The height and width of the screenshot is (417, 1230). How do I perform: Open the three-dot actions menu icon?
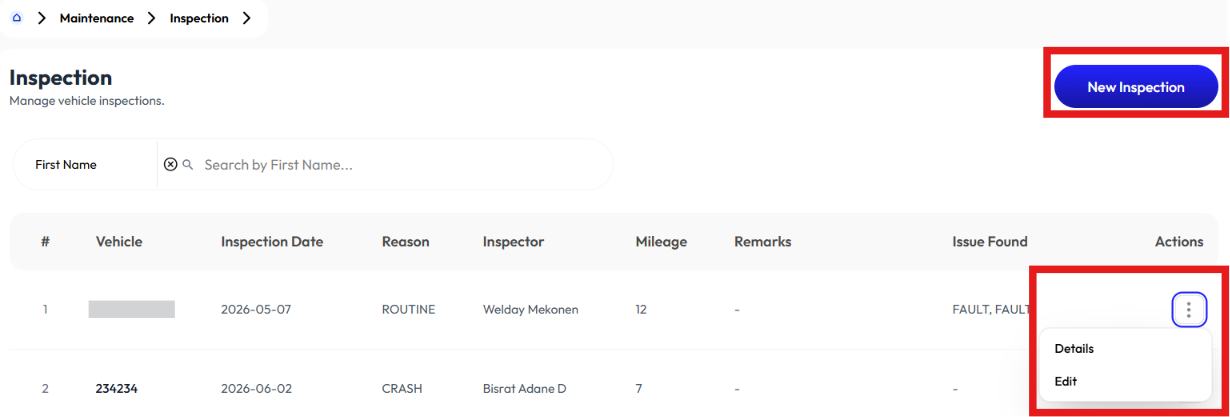click(x=1189, y=310)
